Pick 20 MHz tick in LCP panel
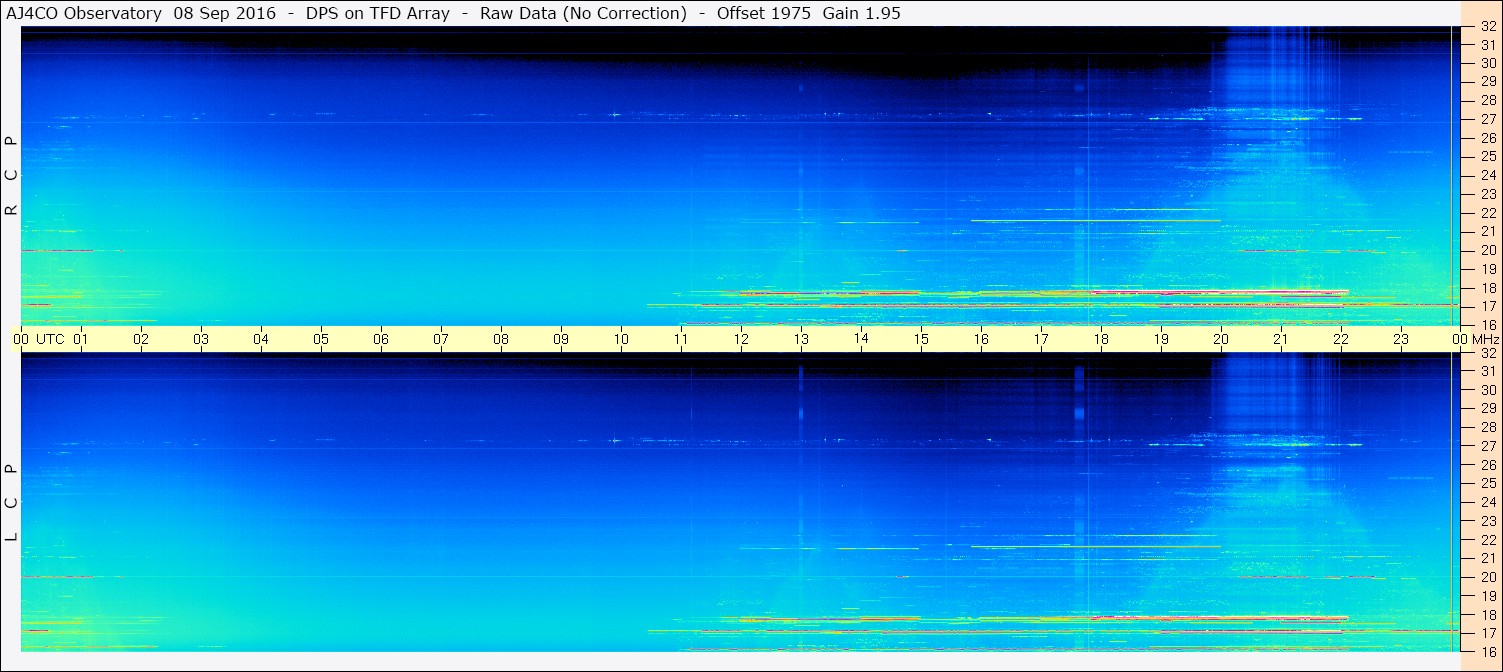This screenshot has width=1503, height=672. (x=1487, y=577)
